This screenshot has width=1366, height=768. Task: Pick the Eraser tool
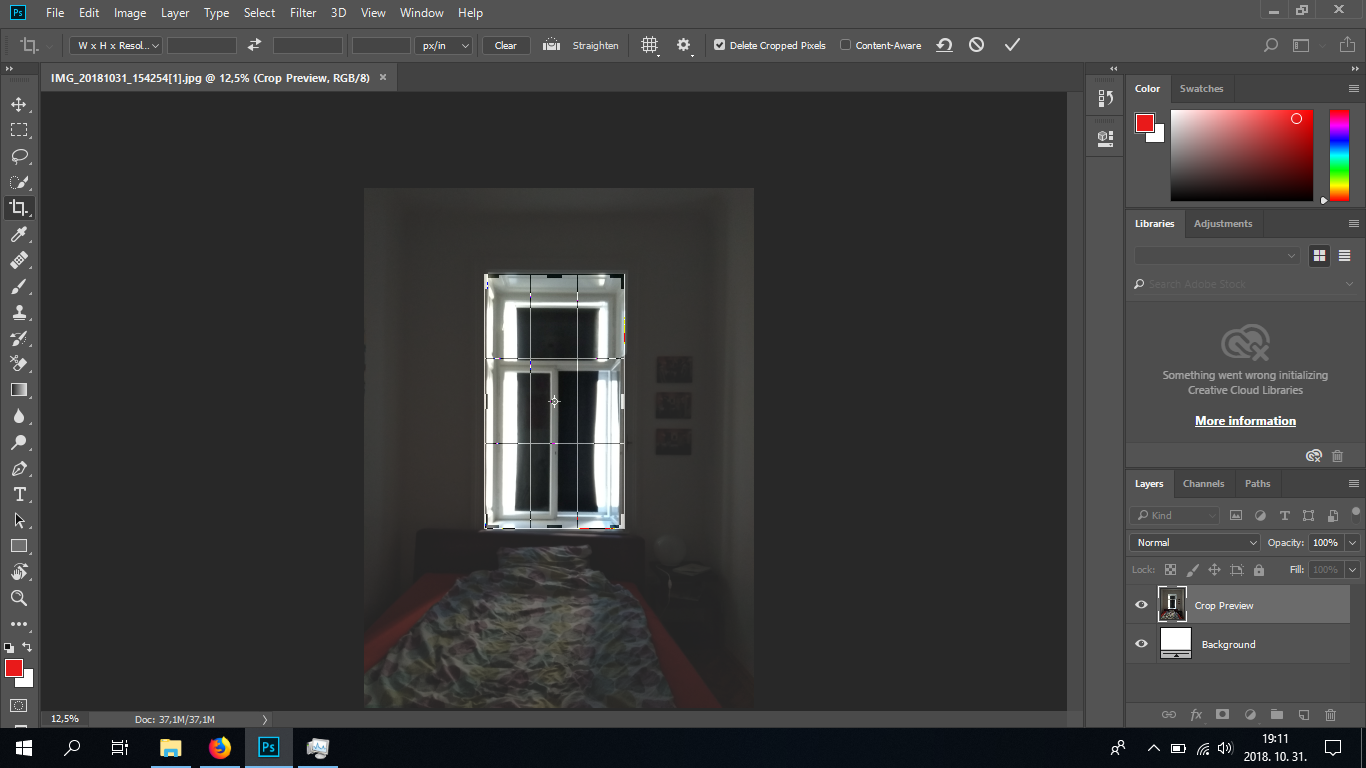pos(18,364)
